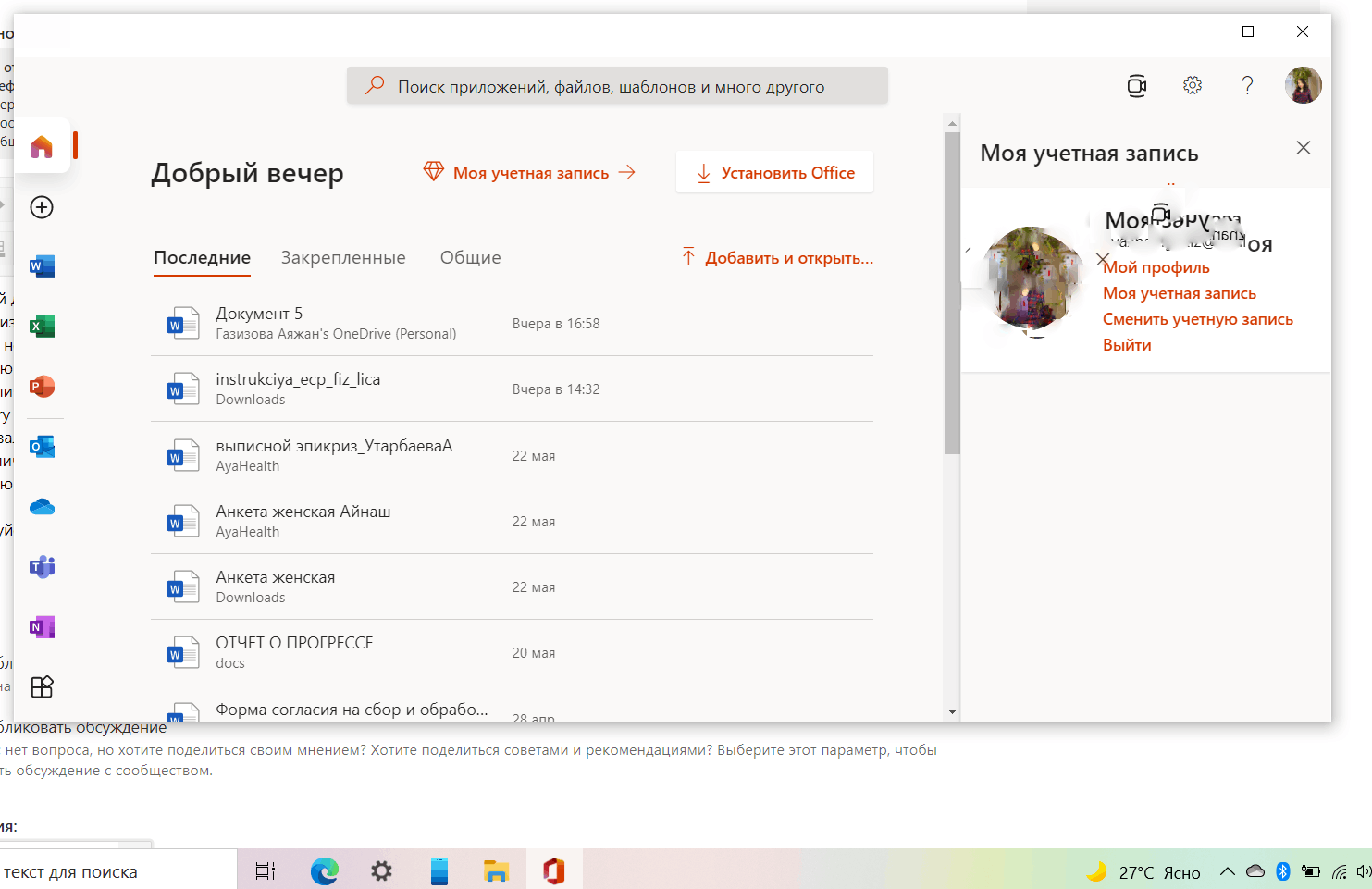Image resolution: width=1372 pixels, height=889 pixels.
Task: Close the Моя учетная запись panel
Action: (1304, 148)
